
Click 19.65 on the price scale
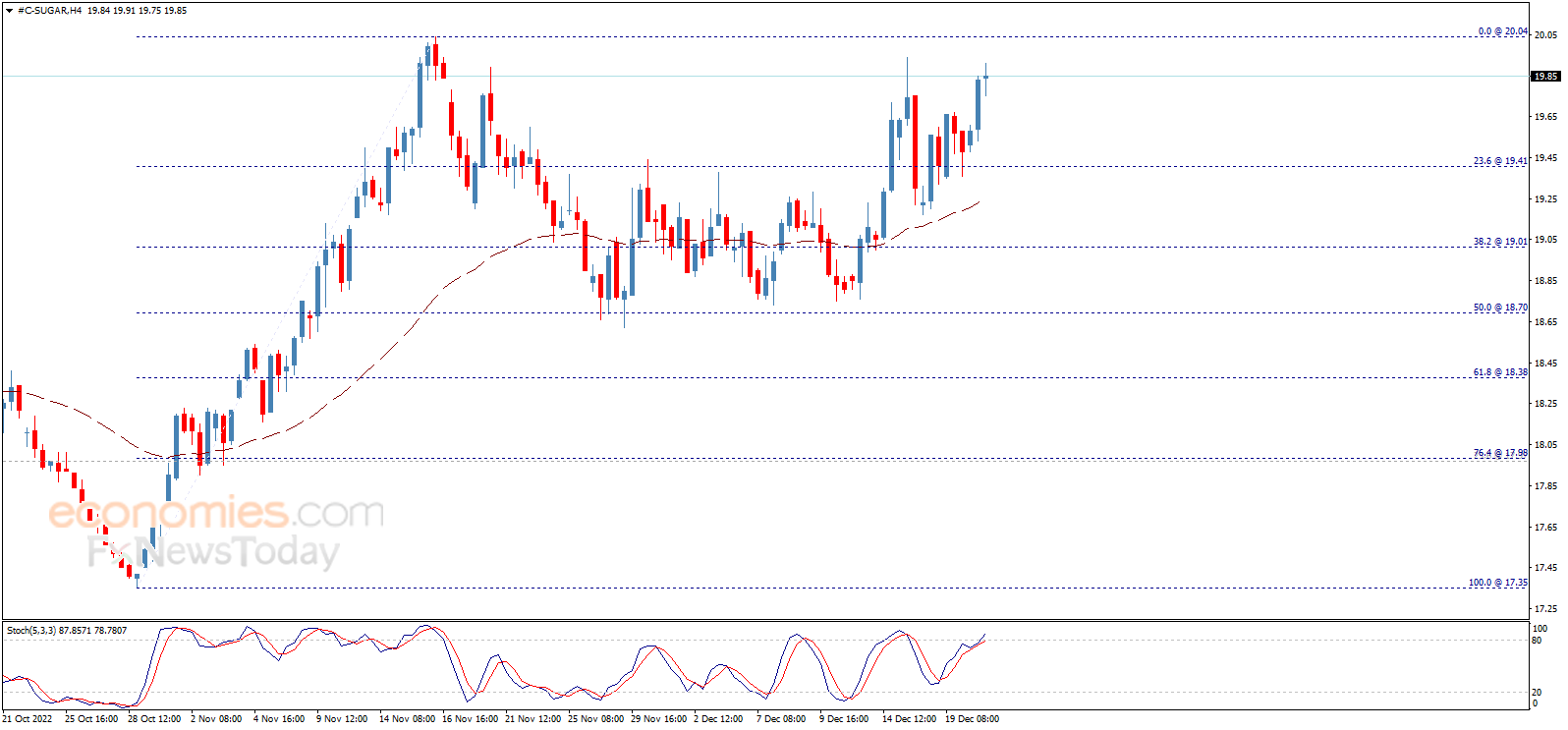pos(1545,117)
